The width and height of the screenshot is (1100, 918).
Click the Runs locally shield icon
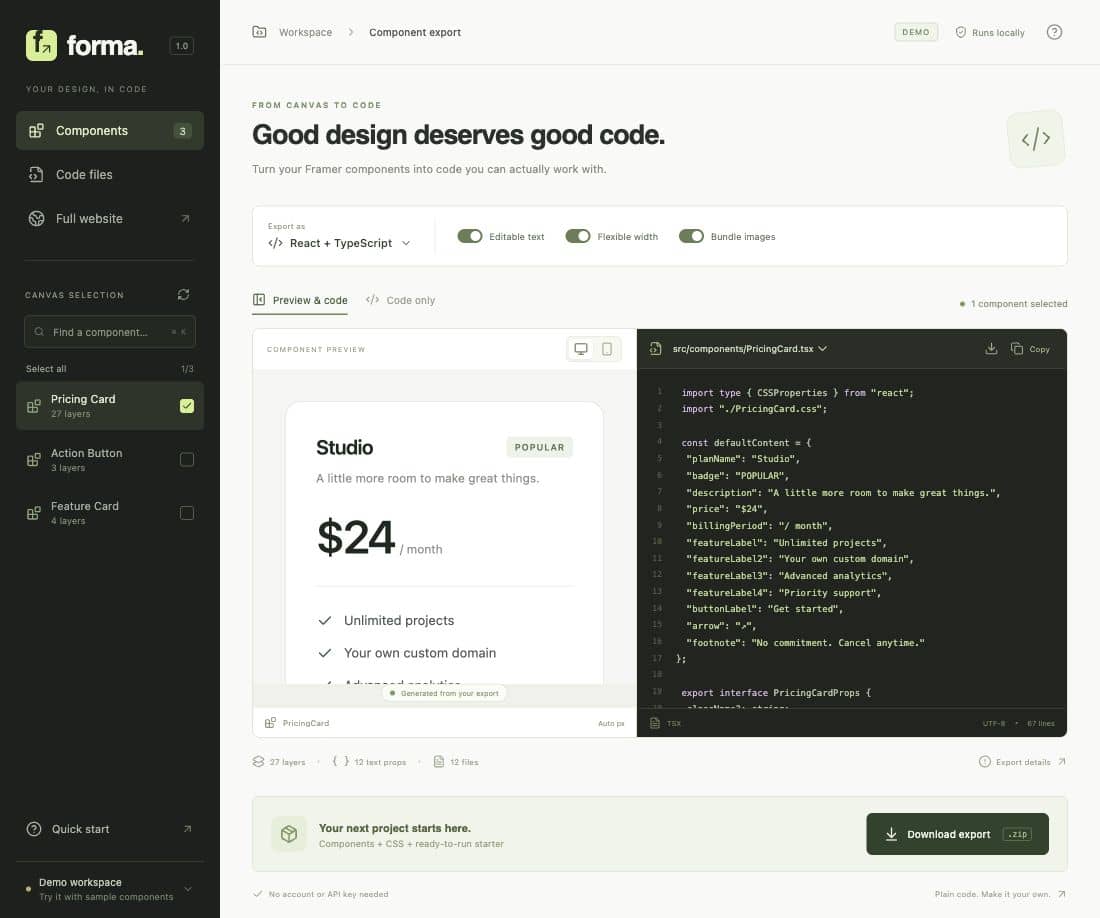pos(961,32)
